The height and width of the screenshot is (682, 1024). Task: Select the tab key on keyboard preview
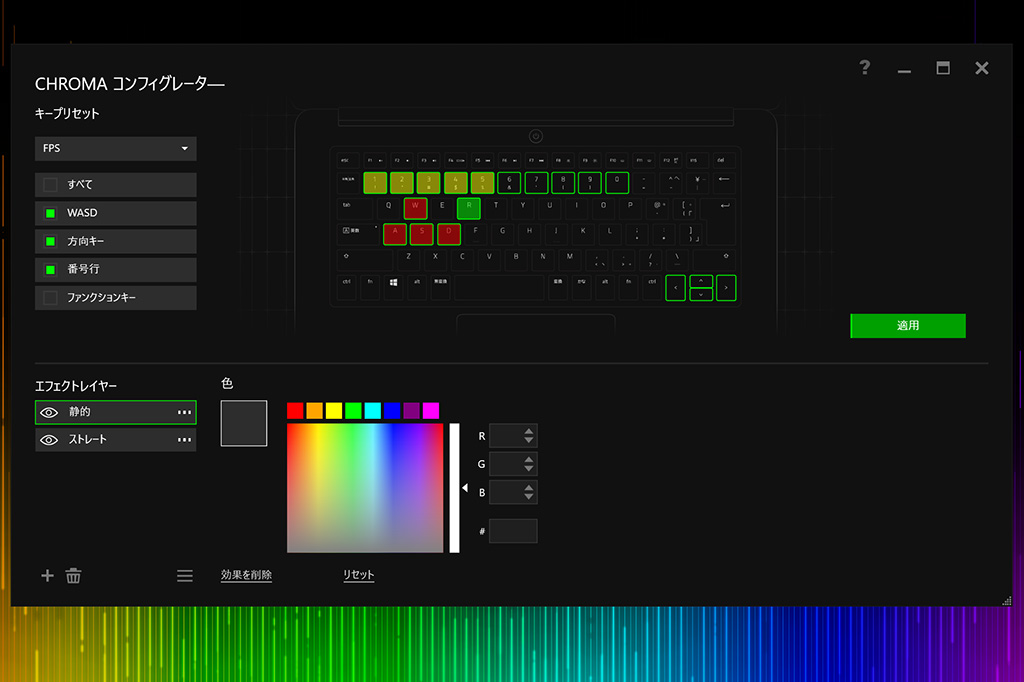(355, 208)
